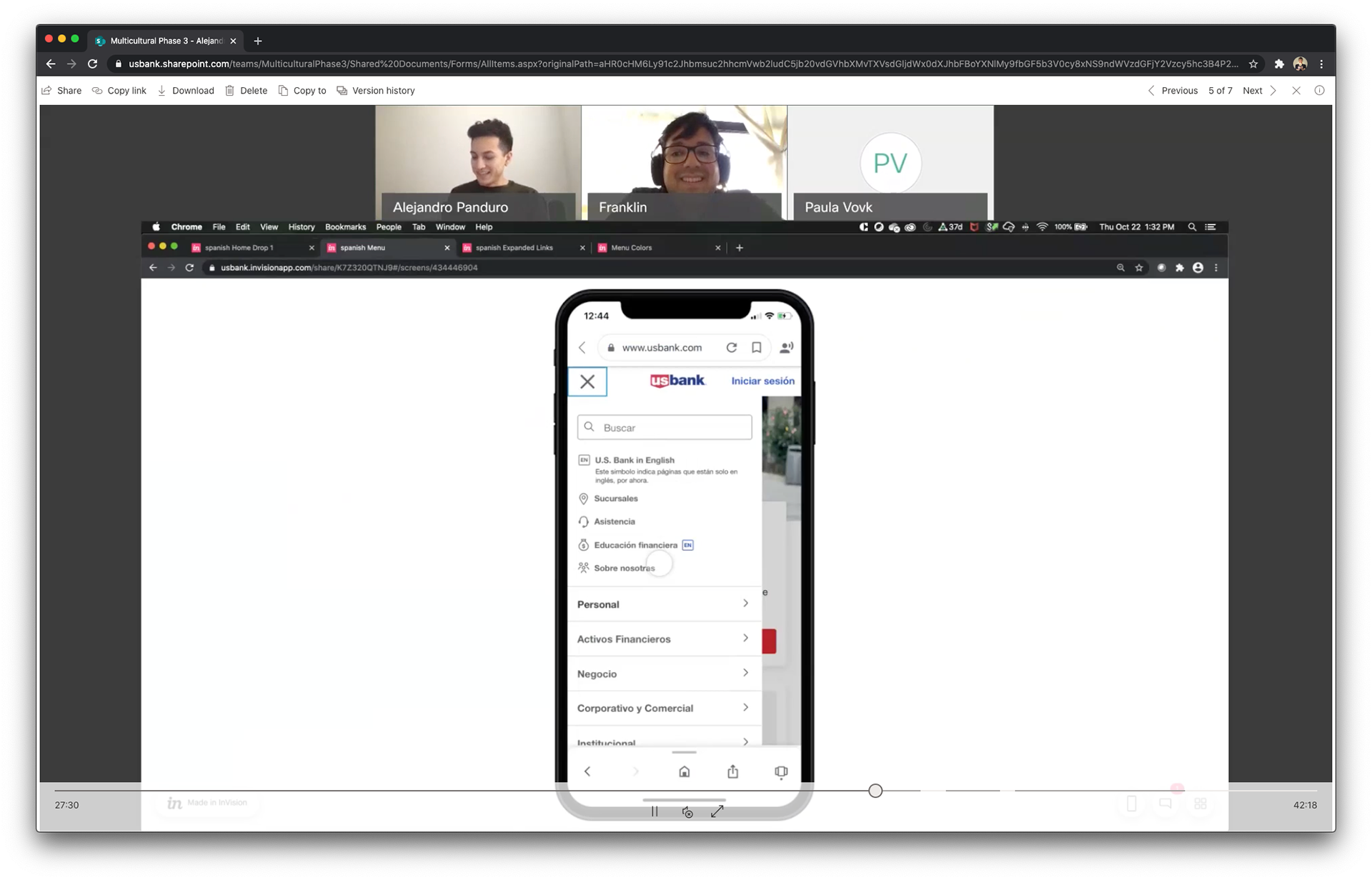
Task: Click U.S. Bank in English link
Action: 634,460
